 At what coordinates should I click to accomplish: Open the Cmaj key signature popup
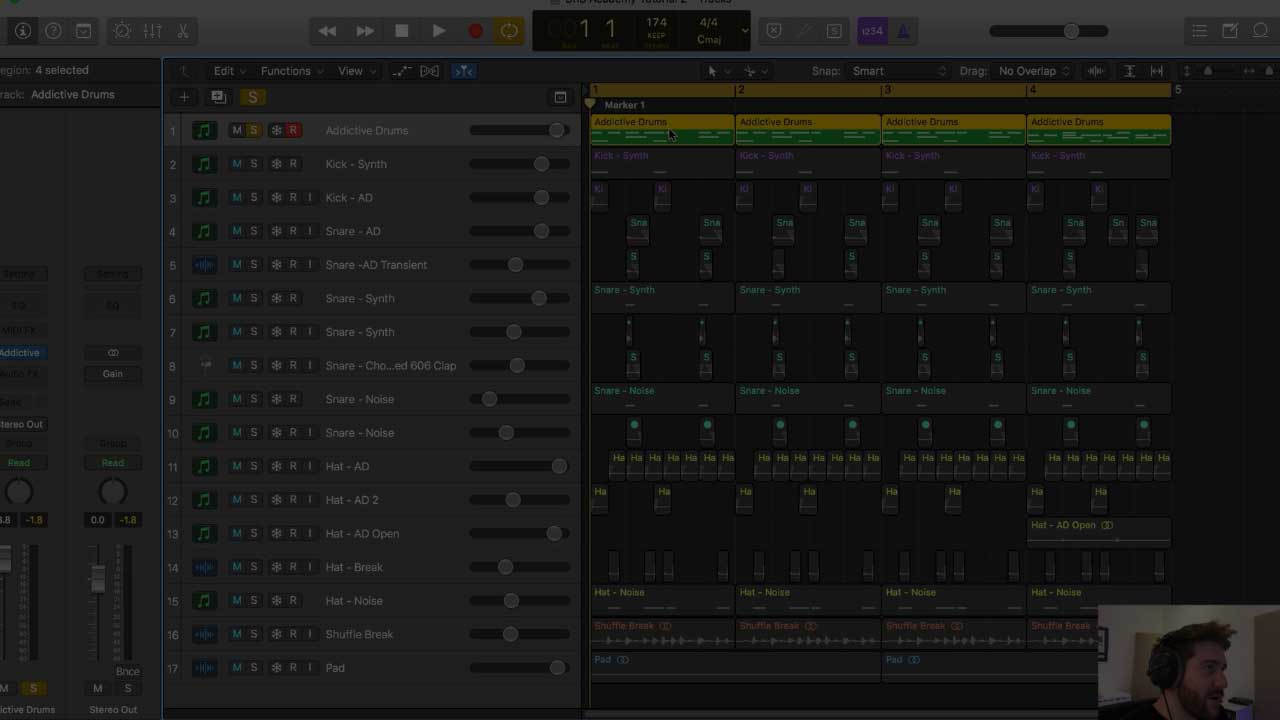(709, 40)
